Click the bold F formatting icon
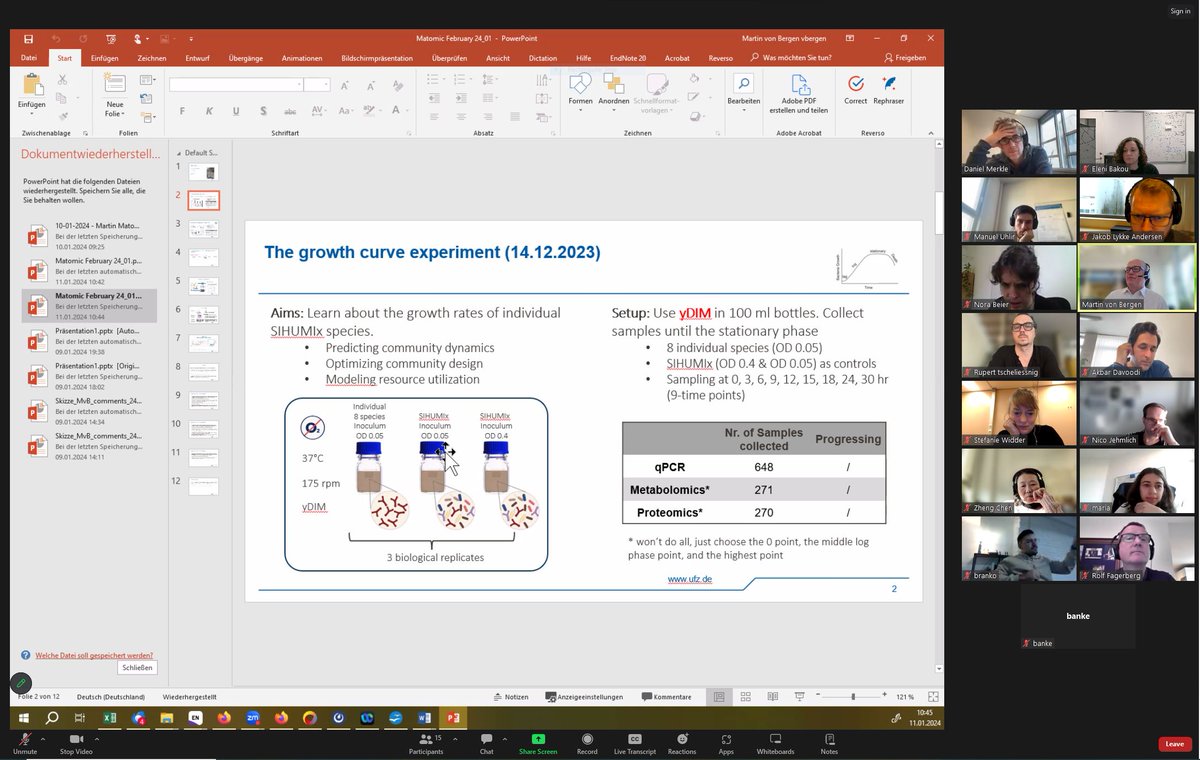 182,111
